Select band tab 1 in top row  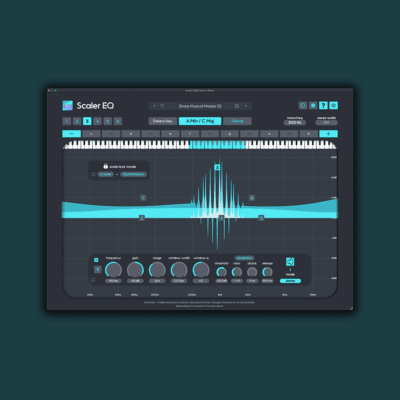(x=67, y=121)
